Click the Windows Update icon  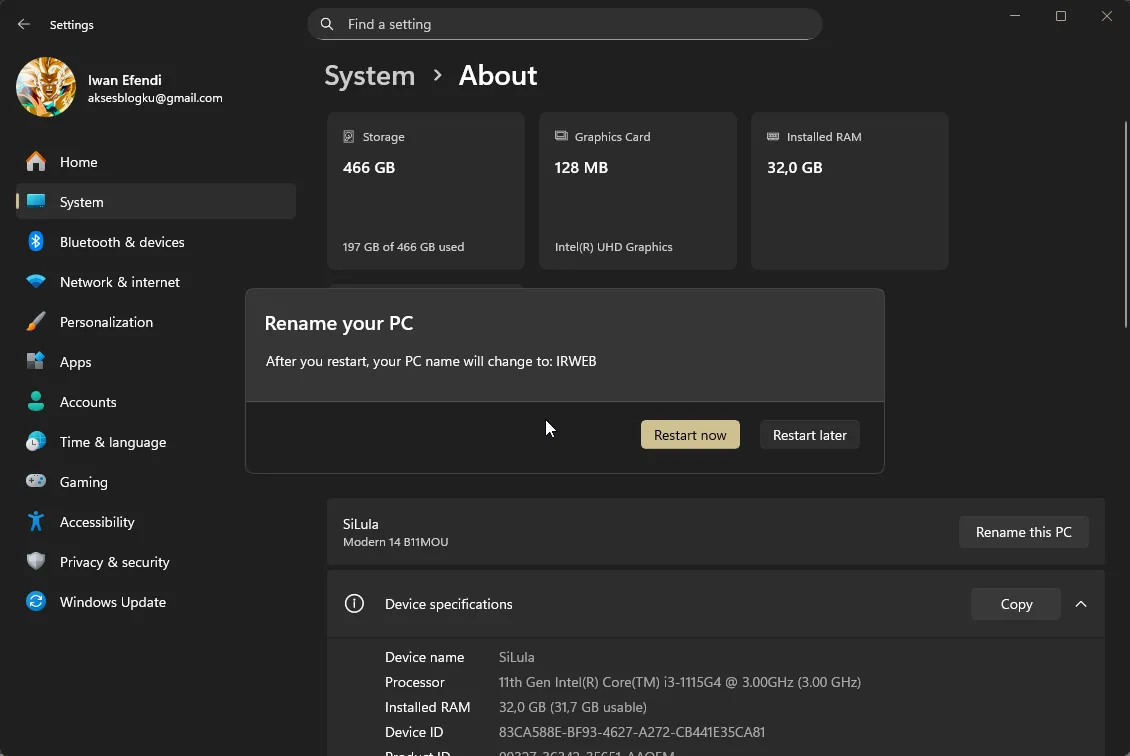[34, 601]
